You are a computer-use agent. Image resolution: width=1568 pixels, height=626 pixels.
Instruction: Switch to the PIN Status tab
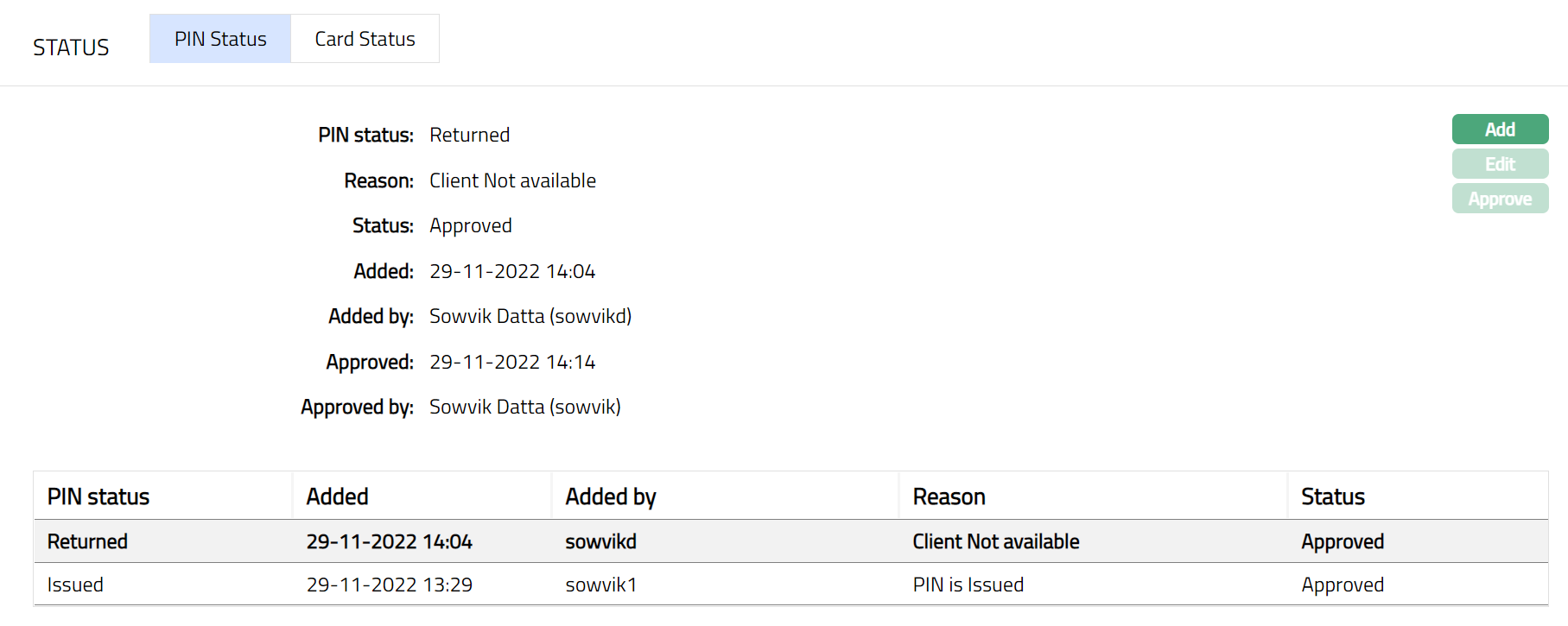(220, 39)
